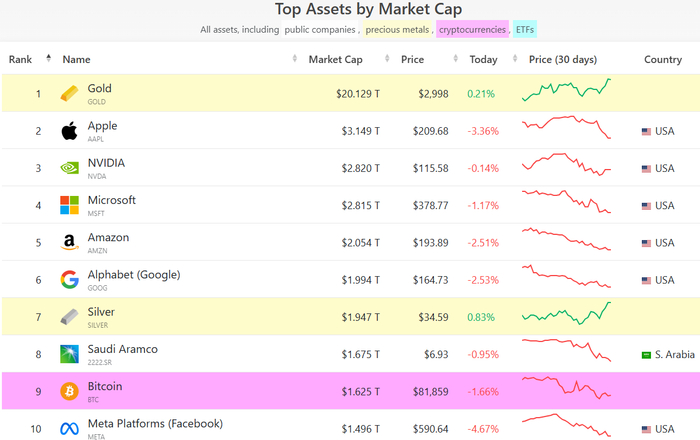Sort by Name column header
Viewport: 700px width, 440px height.
pos(76,59)
